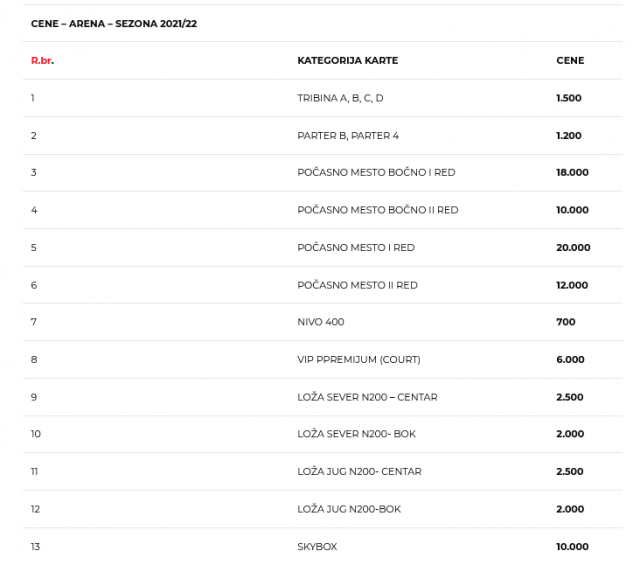Select 'PARTER B, PARTER 4' category text
Viewport: 640px width, 565px height.
[x=347, y=135]
